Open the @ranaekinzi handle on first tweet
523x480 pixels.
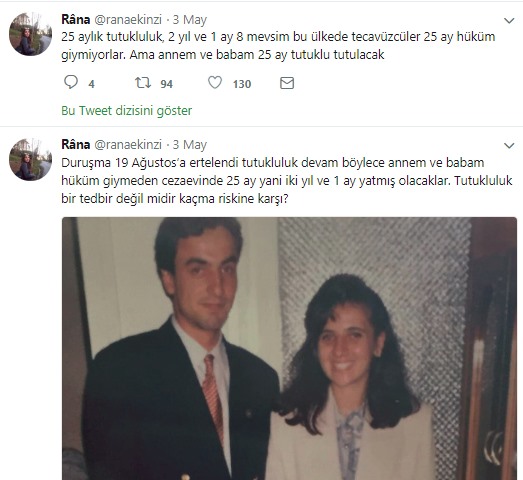click(x=128, y=20)
